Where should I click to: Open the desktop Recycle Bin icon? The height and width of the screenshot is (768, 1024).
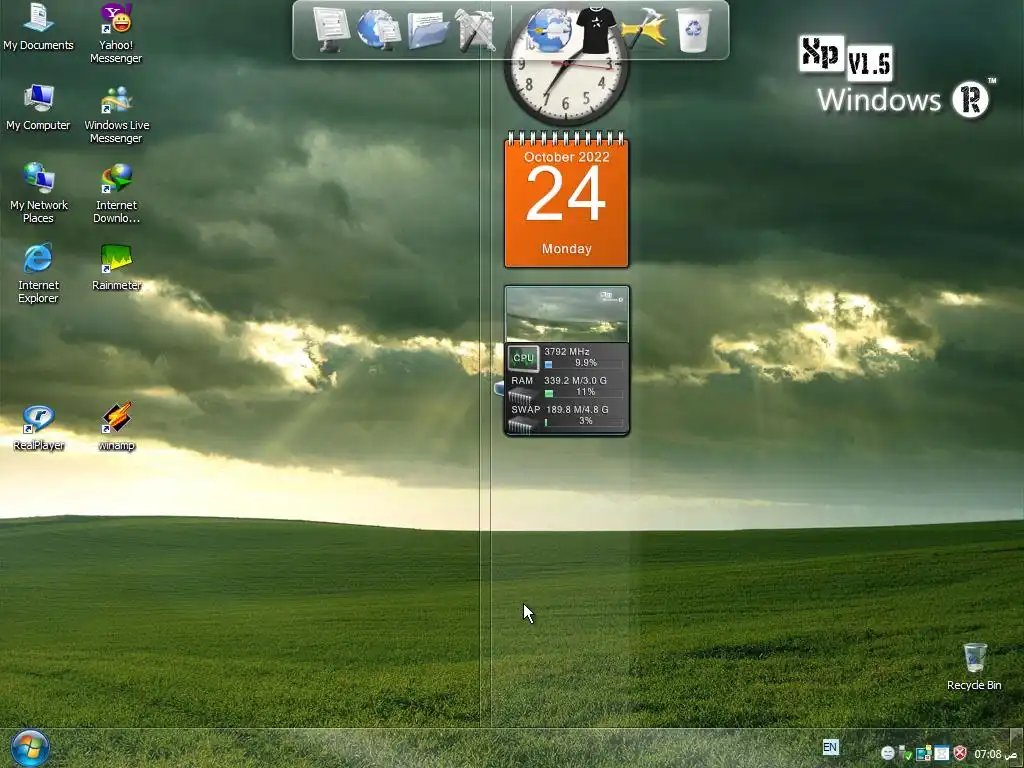point(974,667)
